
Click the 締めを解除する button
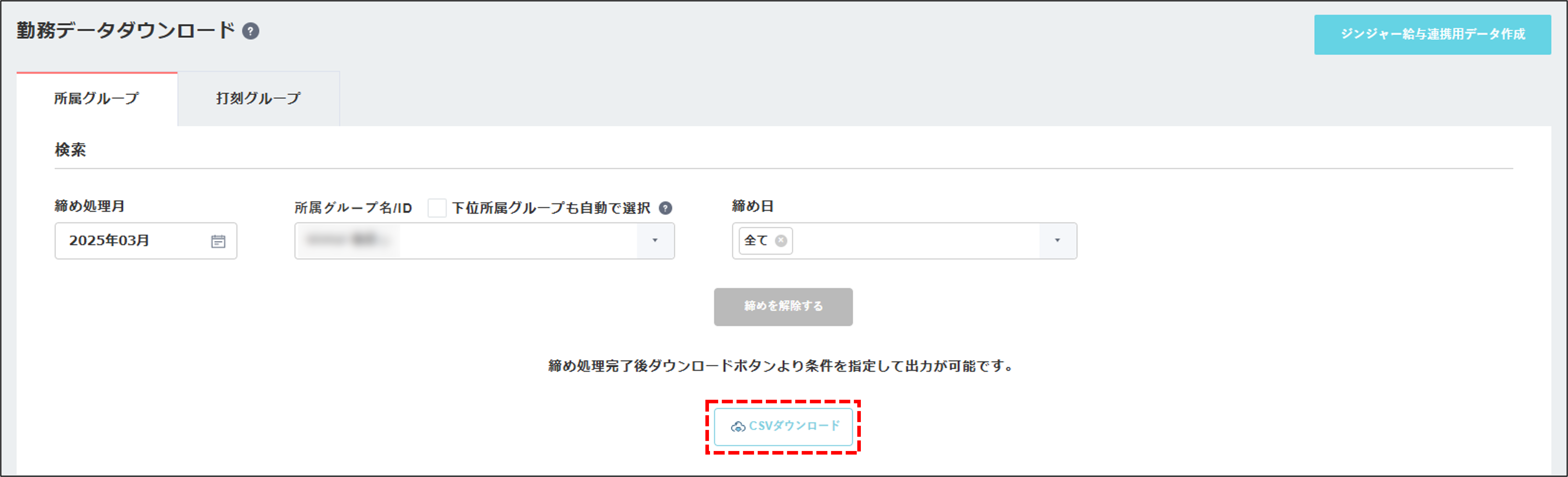pos(783,307)
